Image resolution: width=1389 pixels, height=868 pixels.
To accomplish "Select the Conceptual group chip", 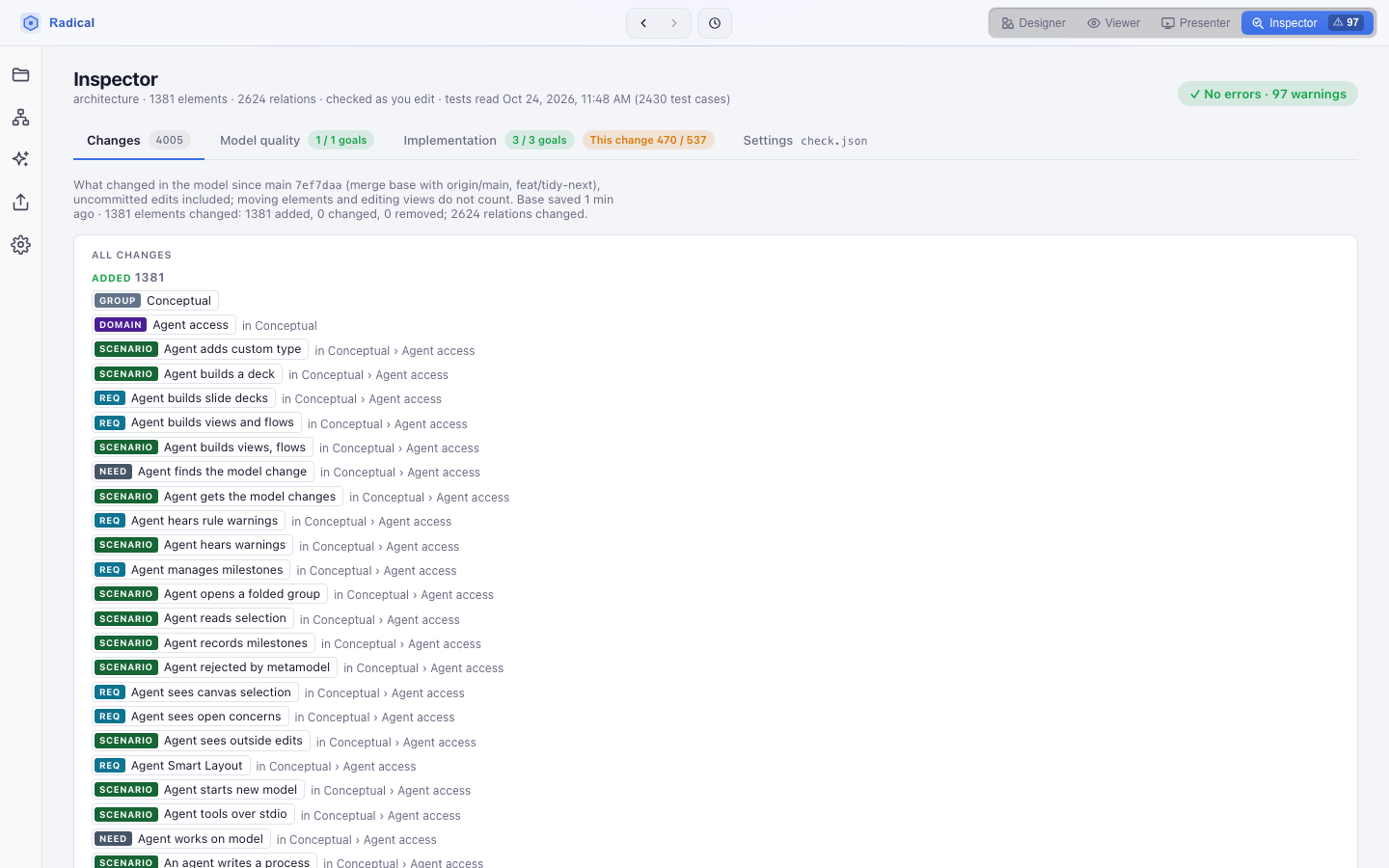I will 155,301.
